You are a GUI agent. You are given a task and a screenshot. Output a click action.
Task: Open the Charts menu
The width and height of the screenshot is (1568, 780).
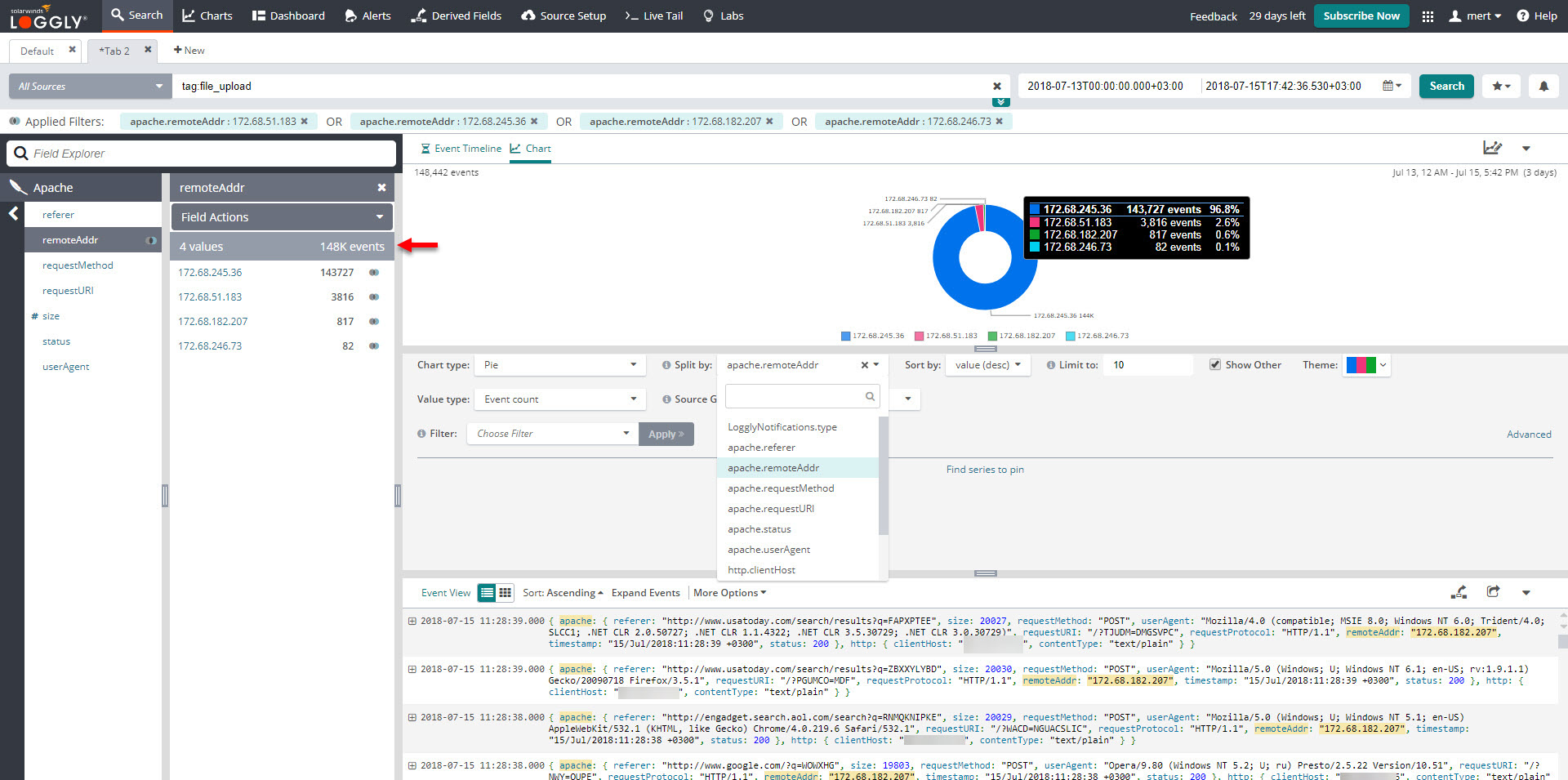click(207, 16)
